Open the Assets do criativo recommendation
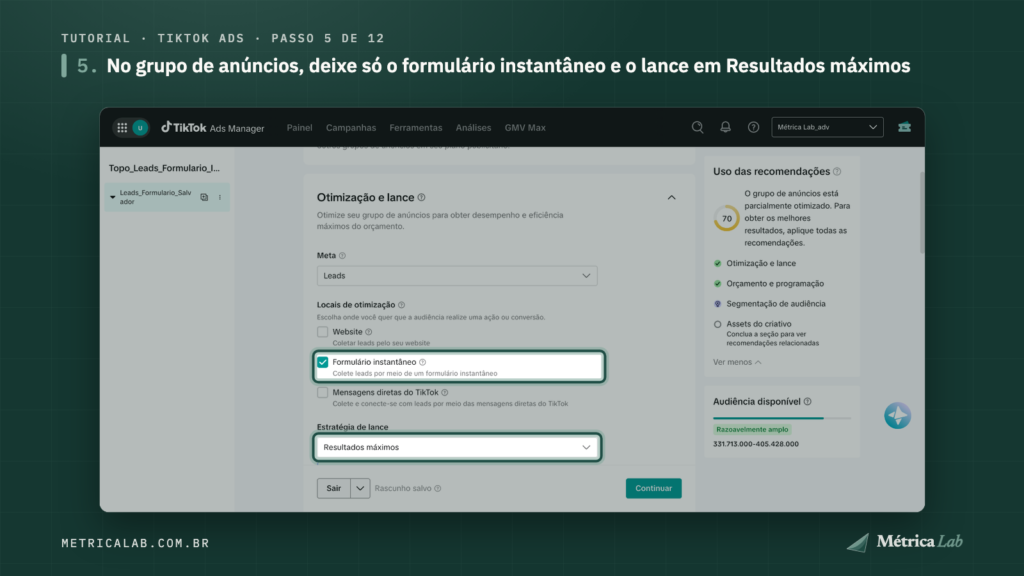Image resolution: width=1024 pixels, height=576 pixels. (x=759, y=324)
